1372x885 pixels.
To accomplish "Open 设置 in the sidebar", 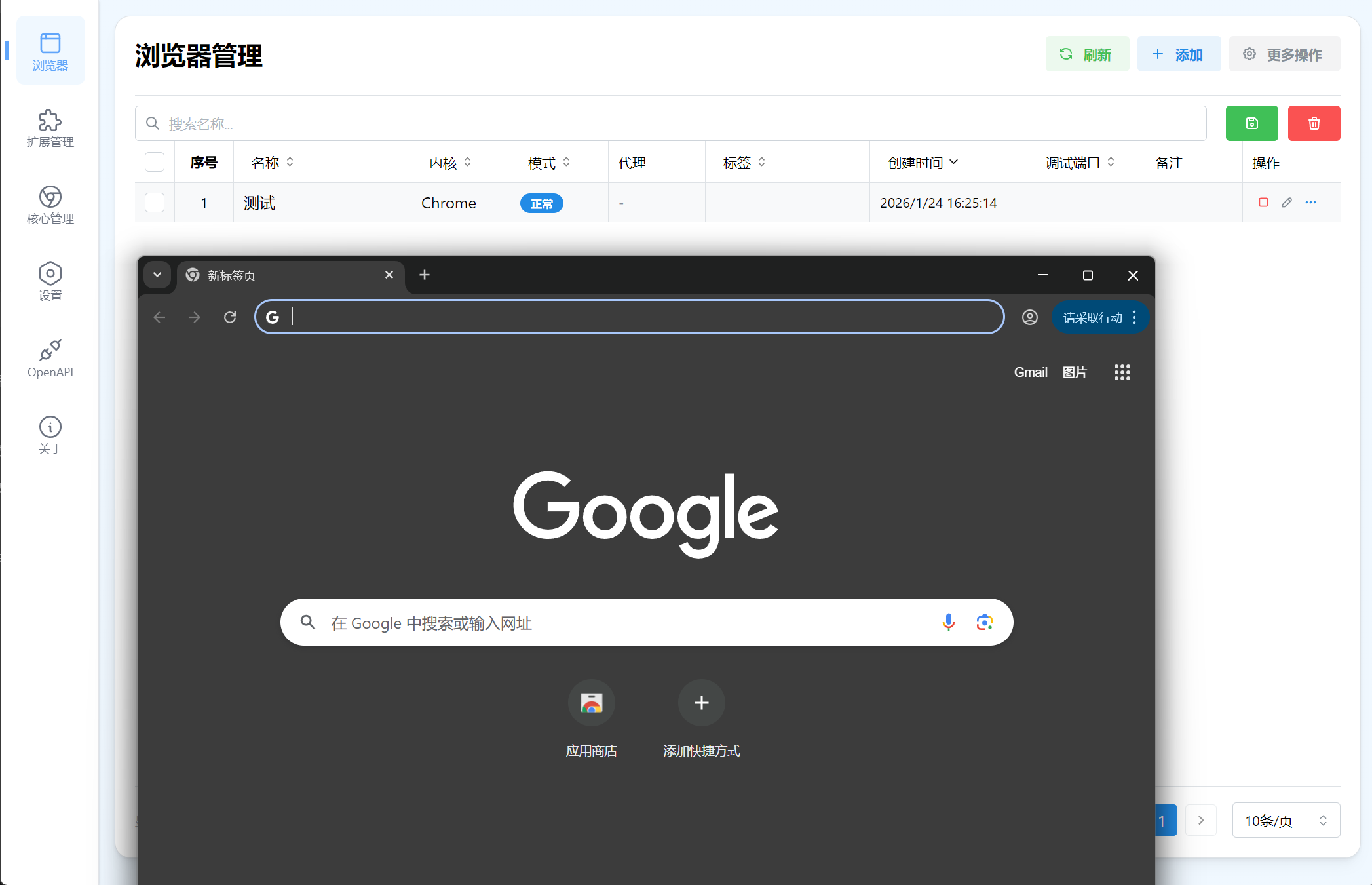I will click(x=50, y=281).
